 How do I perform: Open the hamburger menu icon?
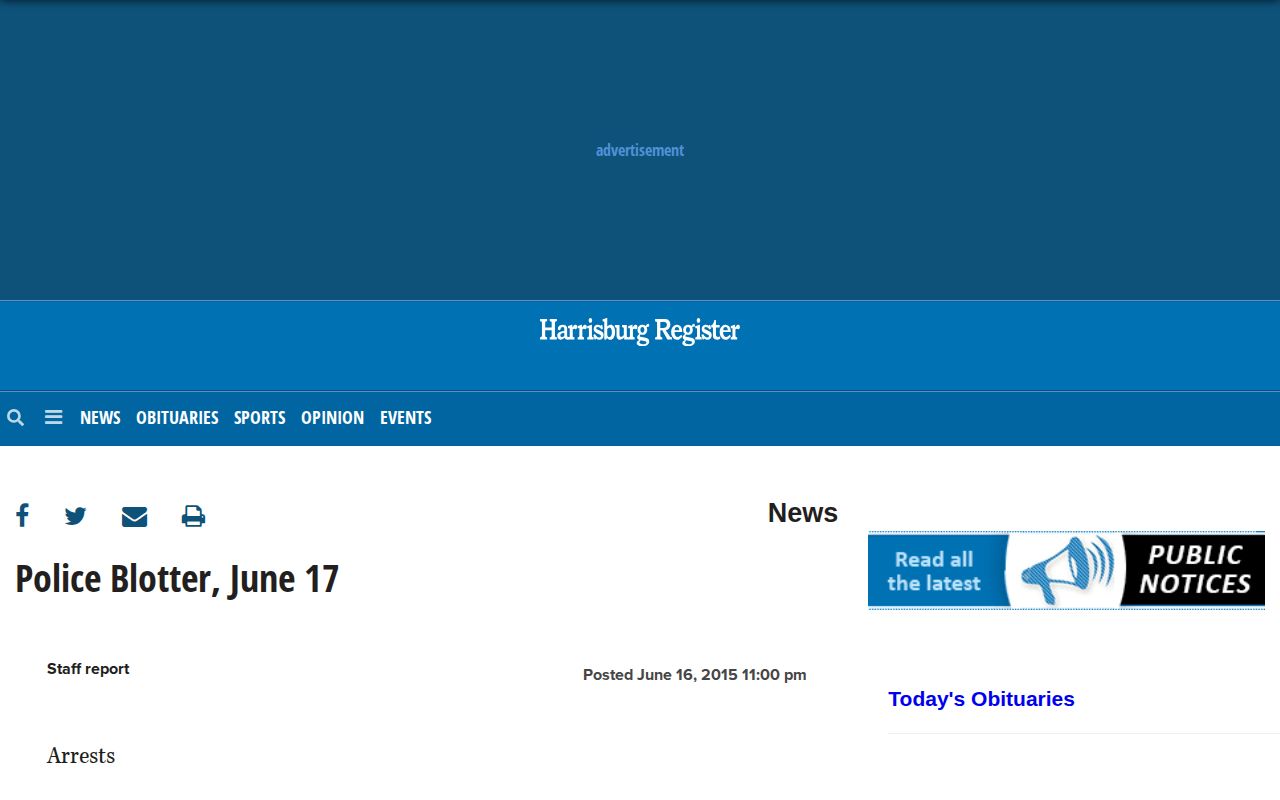coord(54,418)
